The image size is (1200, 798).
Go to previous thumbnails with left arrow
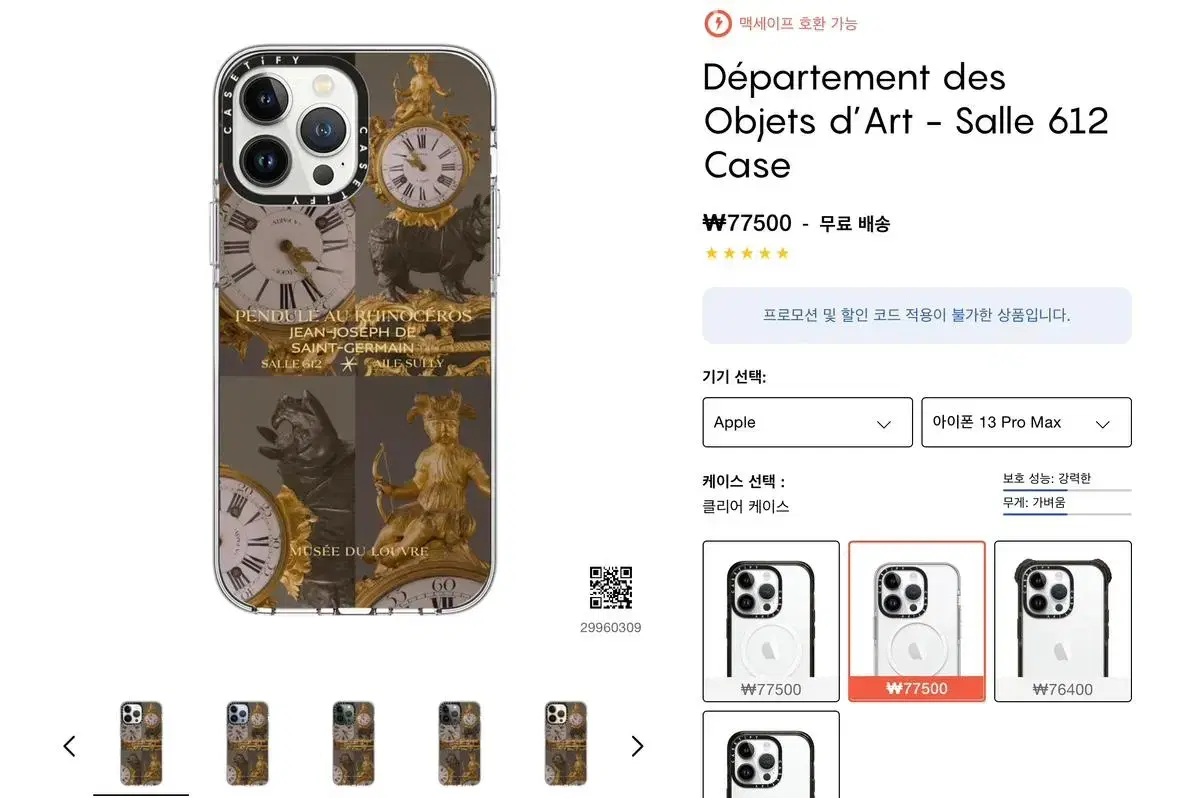pos(69,746)
